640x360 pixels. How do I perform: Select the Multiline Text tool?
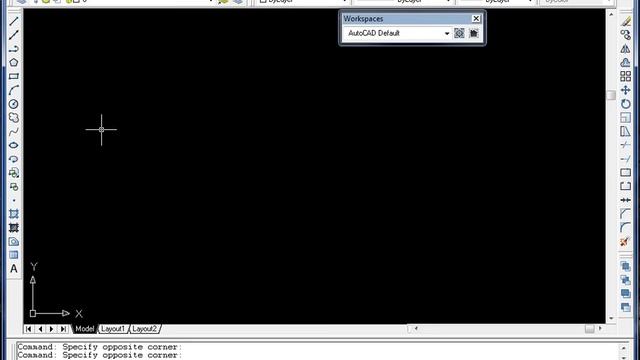(13, 269)
